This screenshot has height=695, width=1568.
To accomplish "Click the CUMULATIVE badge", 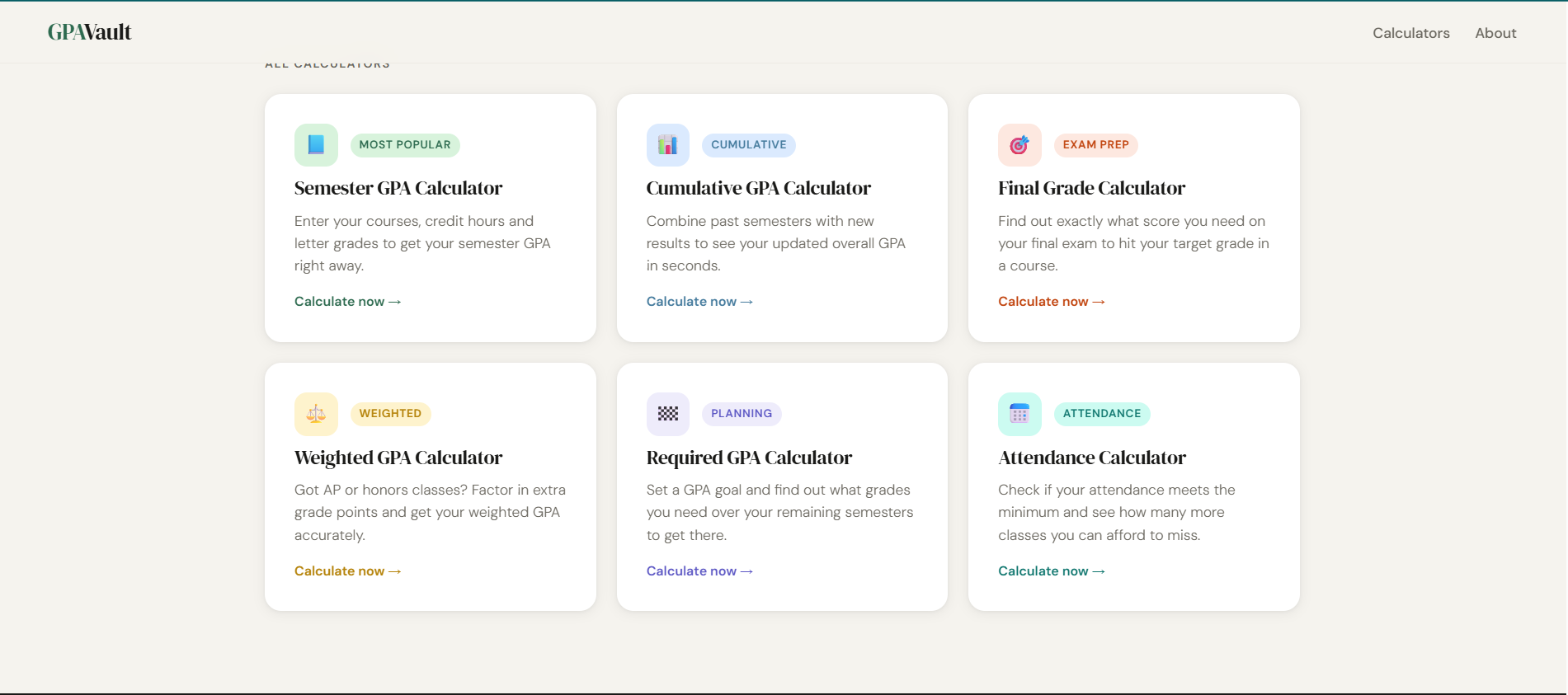I will pyautogui.click(x=748, y=144).
